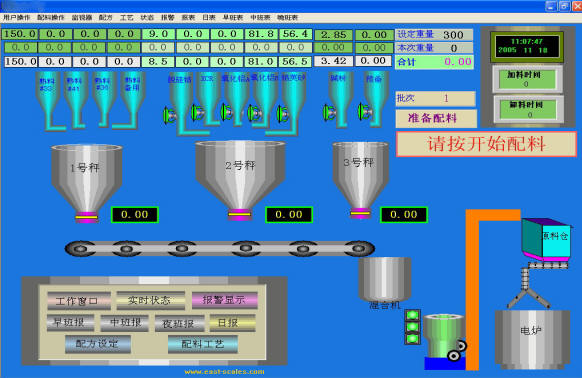The image size is (582, 378).
Task: Open the 报警 menu in the menu bar
Action: click(167, 17)
